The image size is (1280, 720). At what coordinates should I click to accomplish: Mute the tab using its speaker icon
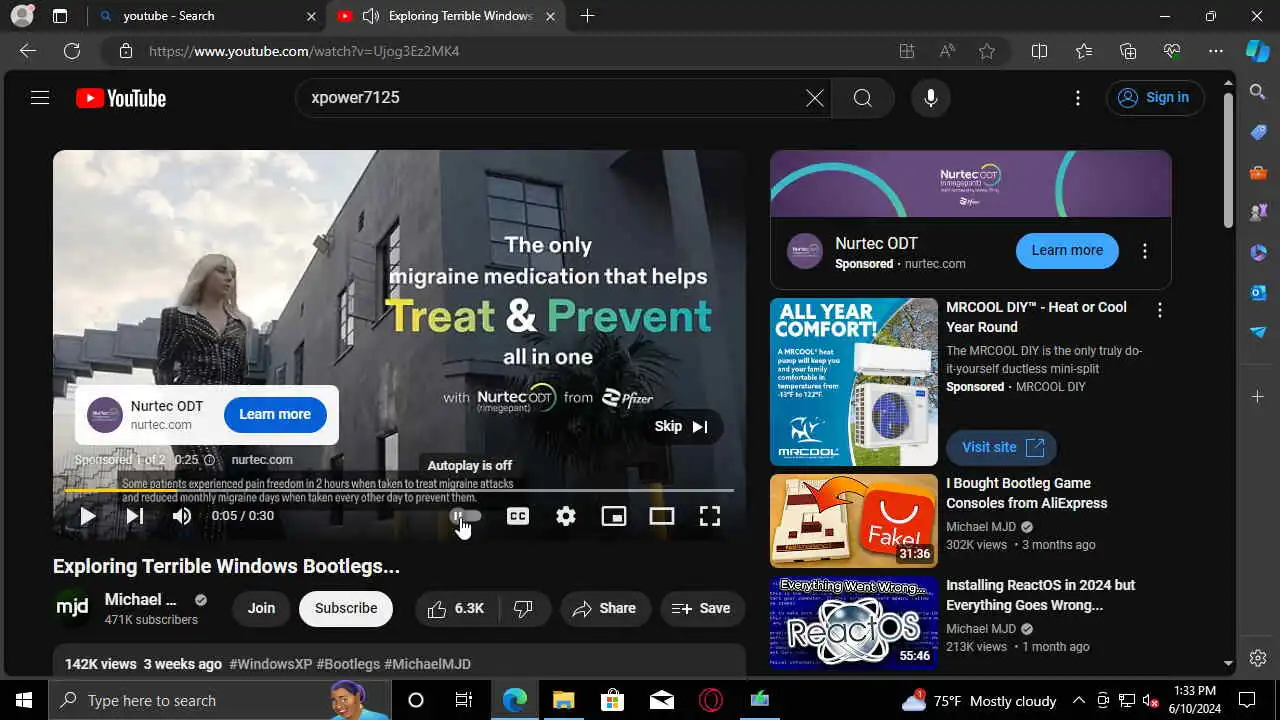coord(371,16)
